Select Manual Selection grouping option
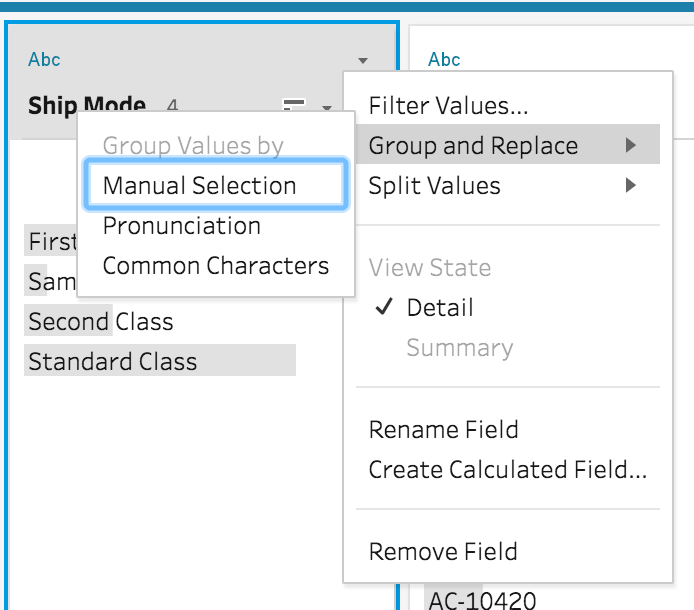The height and width of the screenshot is (610, 694). (199, 186)
